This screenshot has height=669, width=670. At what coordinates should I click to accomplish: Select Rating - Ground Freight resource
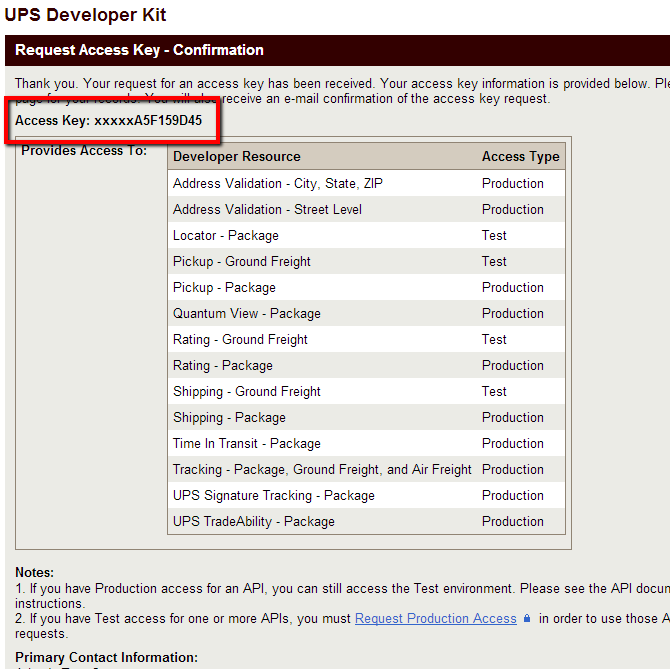[x=240, y=340]
